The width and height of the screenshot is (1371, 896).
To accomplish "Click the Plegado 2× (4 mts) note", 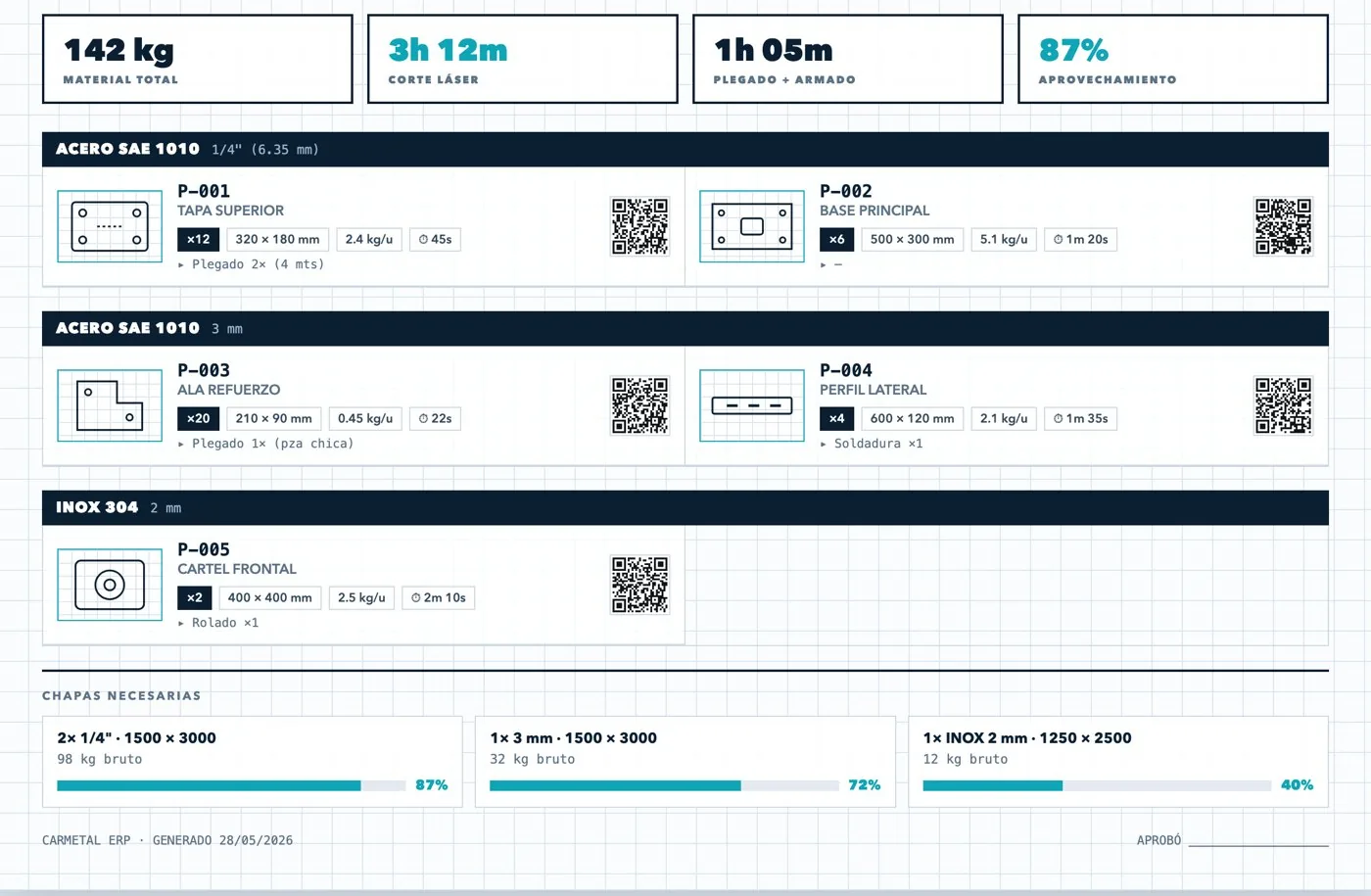I will point(251,264).
